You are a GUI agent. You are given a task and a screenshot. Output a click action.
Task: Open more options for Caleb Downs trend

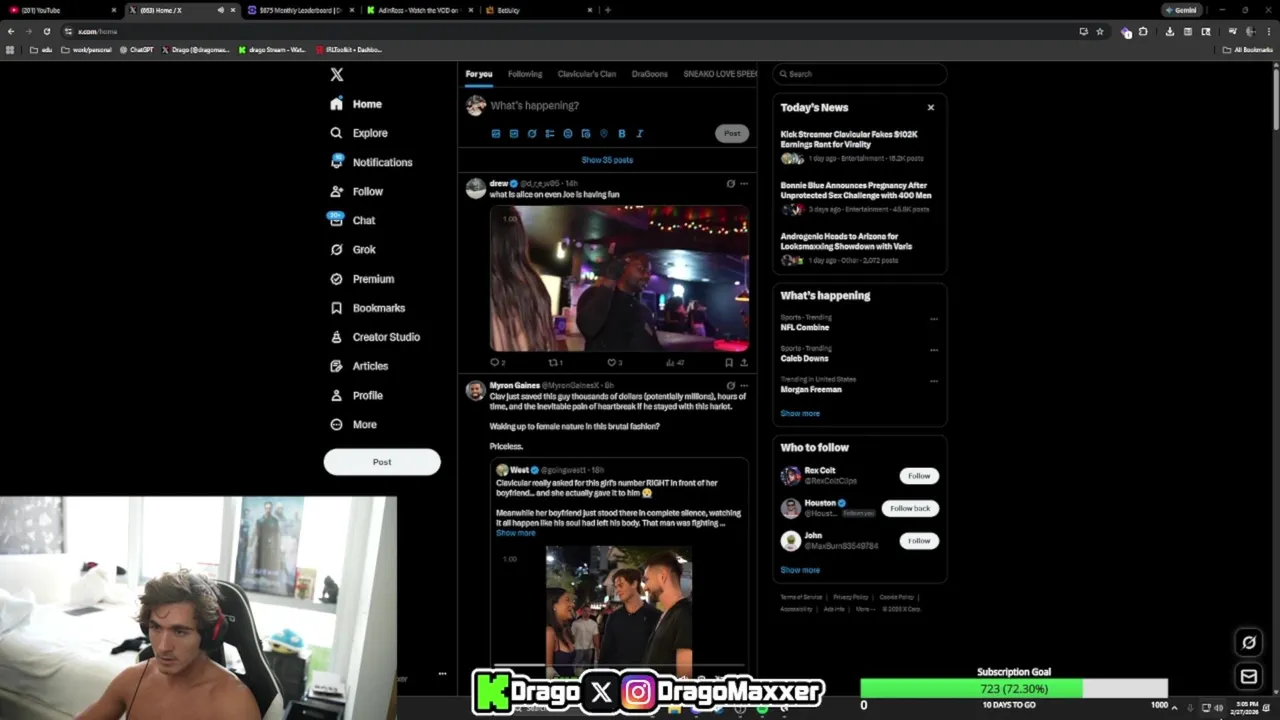click(934, 350)
